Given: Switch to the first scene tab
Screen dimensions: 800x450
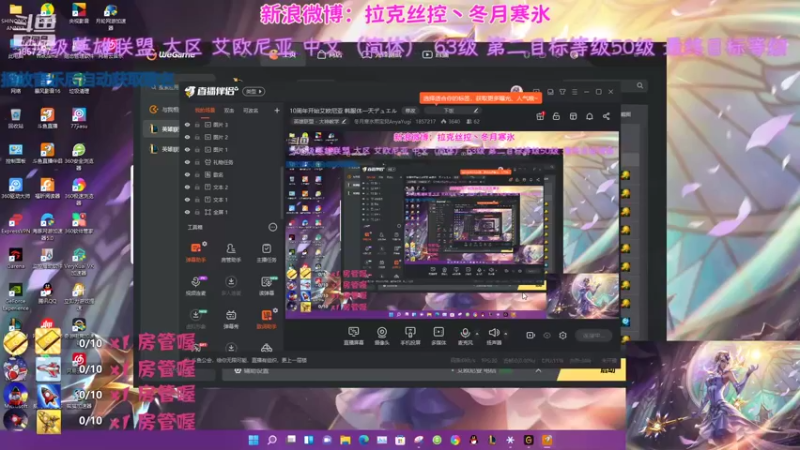Looking at the screenshot, I should click(205, 110).
